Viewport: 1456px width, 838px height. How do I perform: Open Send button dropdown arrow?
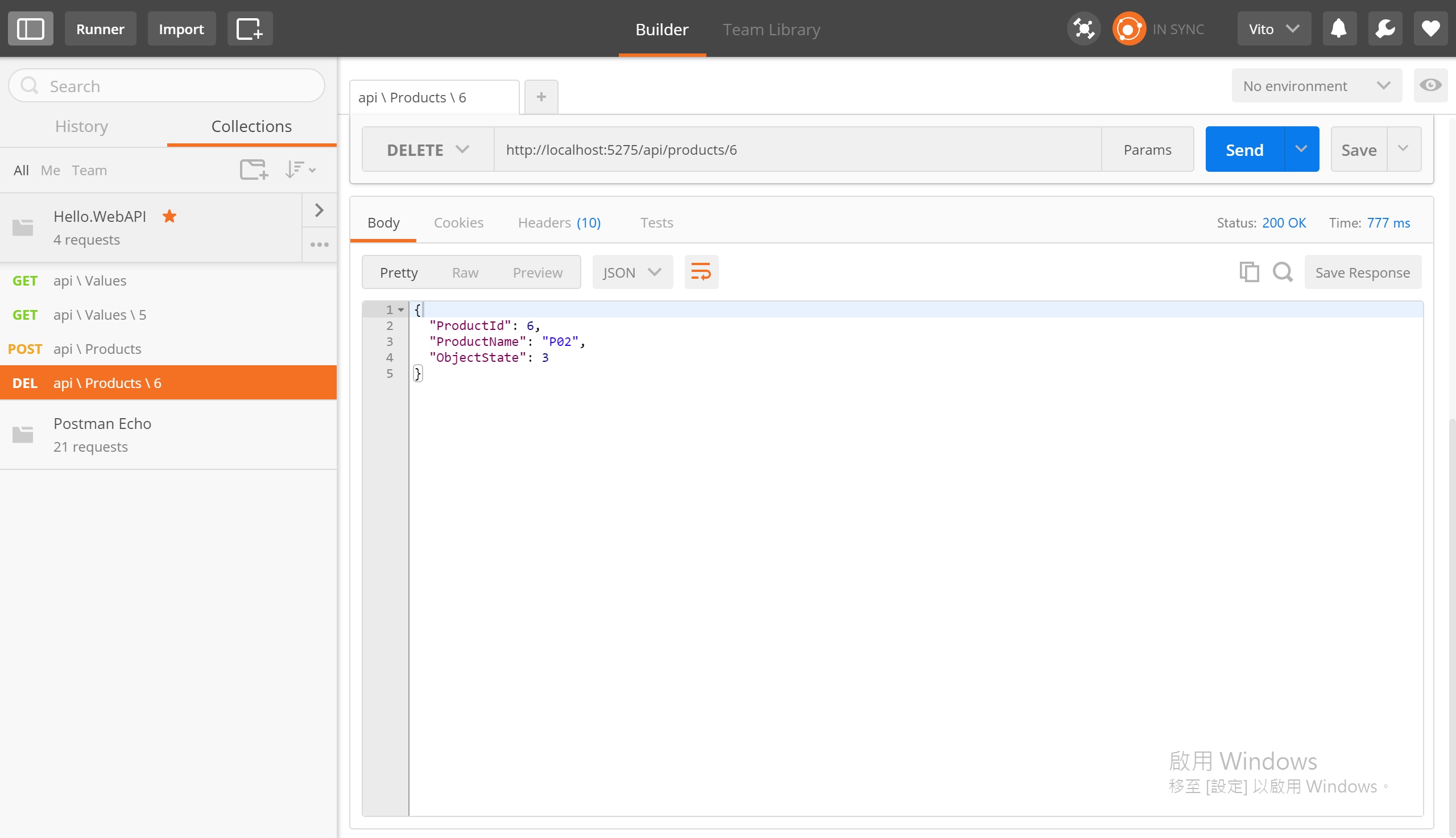pyautogui.click(x=1301, y=150)
